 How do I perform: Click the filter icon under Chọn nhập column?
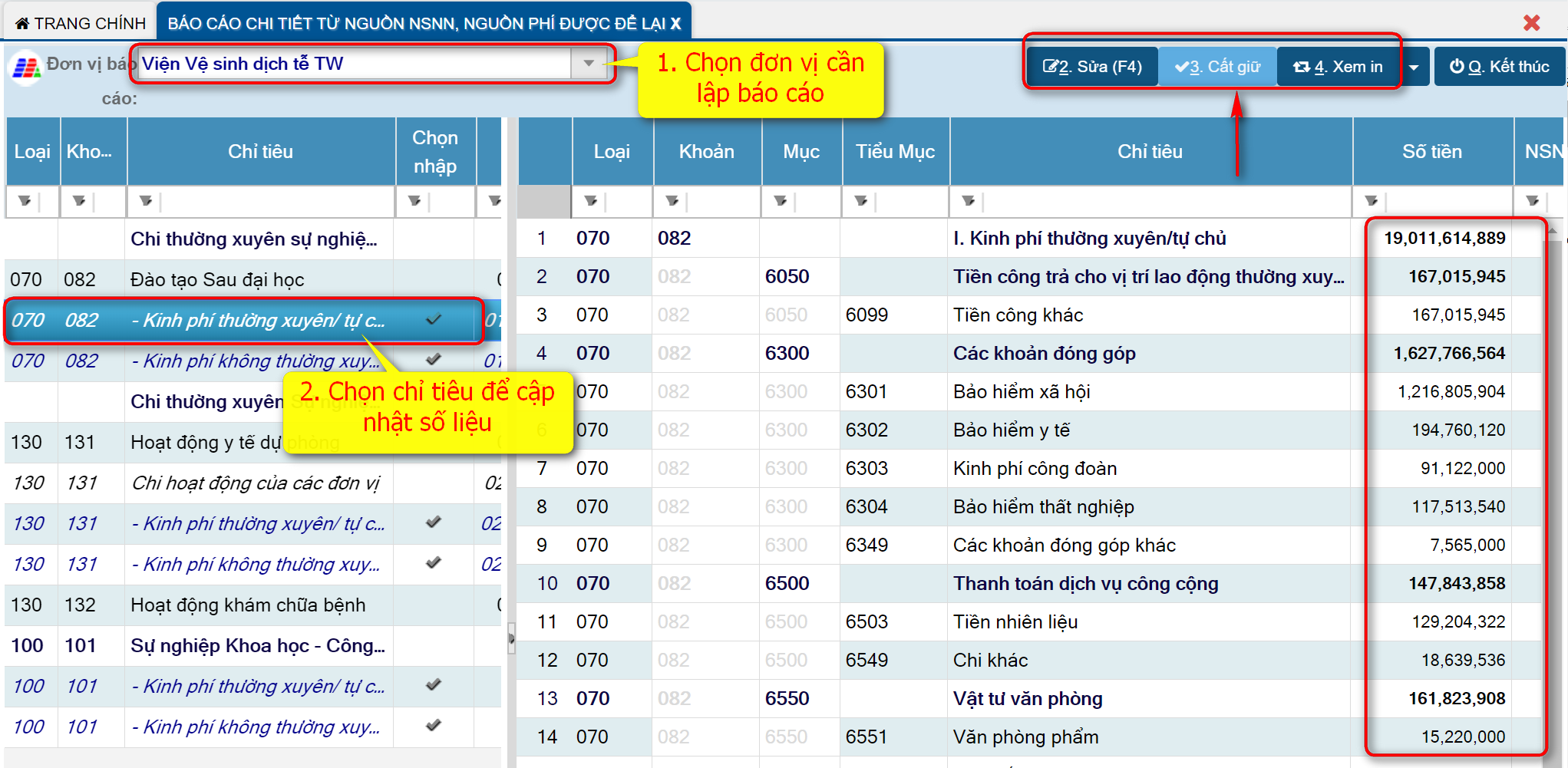coord(414,201)
